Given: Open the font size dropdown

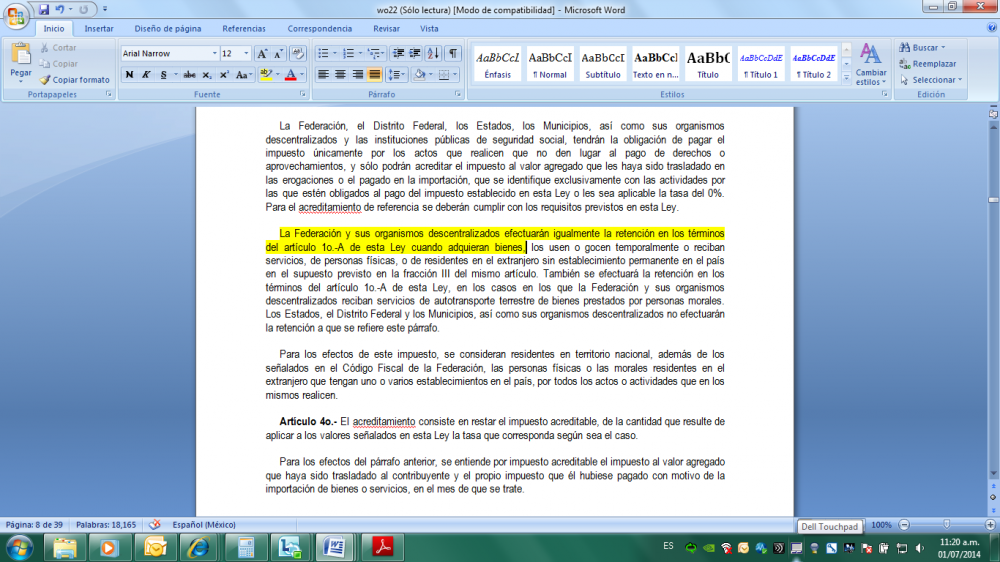Looking at the screenshot, I should (246, 54).
